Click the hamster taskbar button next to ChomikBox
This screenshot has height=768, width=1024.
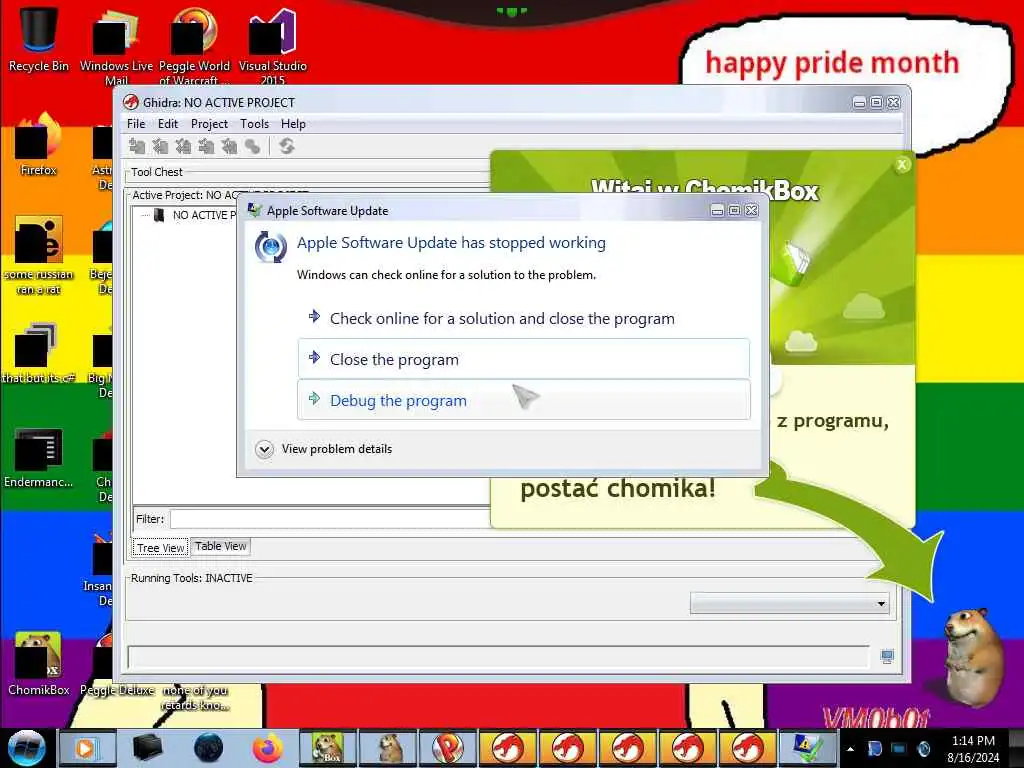click(388, 748)
